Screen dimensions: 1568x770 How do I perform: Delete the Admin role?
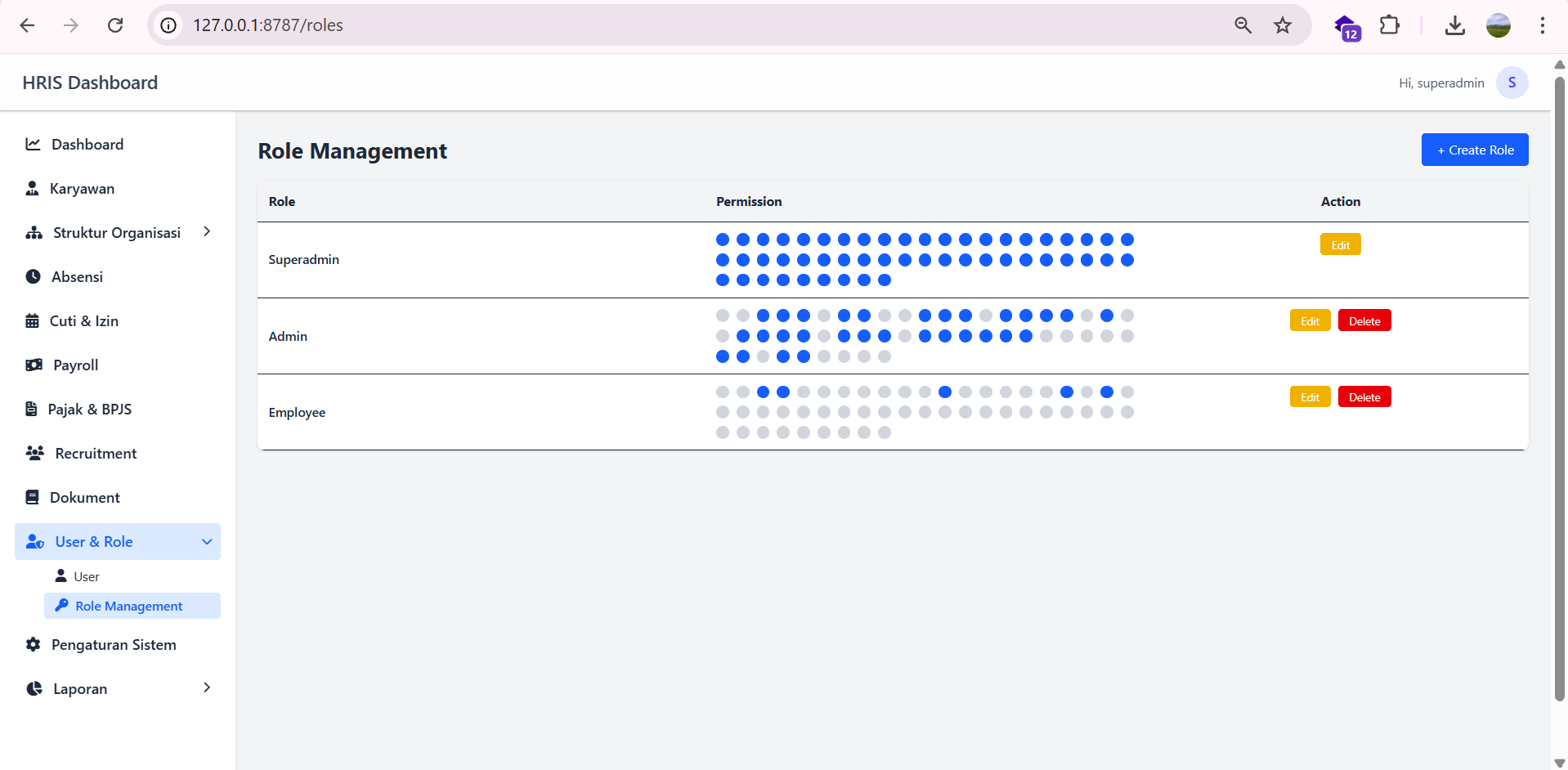tap(1364, 320)
